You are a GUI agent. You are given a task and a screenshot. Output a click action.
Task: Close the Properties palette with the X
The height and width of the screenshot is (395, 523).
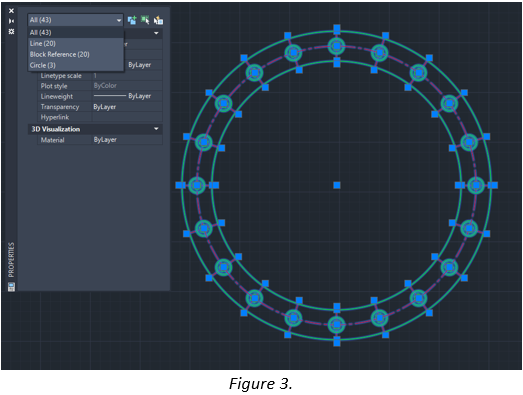[x=11, y=11]
